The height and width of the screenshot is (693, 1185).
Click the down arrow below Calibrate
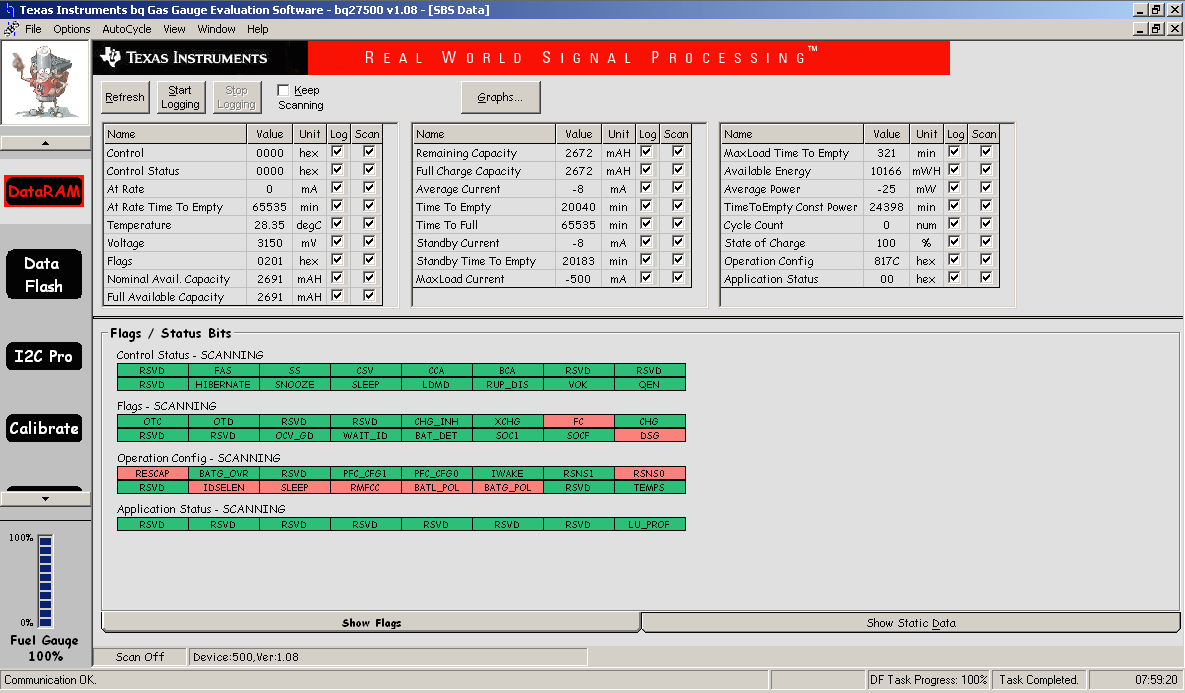pyautogui.click(x=45, y=499)
